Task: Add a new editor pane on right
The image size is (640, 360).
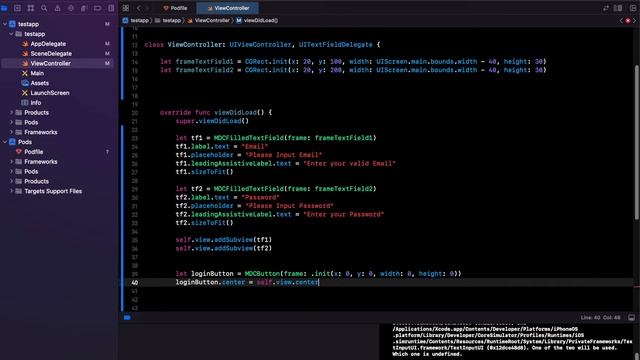Action: pyautogui.click(x=633, y=8)
